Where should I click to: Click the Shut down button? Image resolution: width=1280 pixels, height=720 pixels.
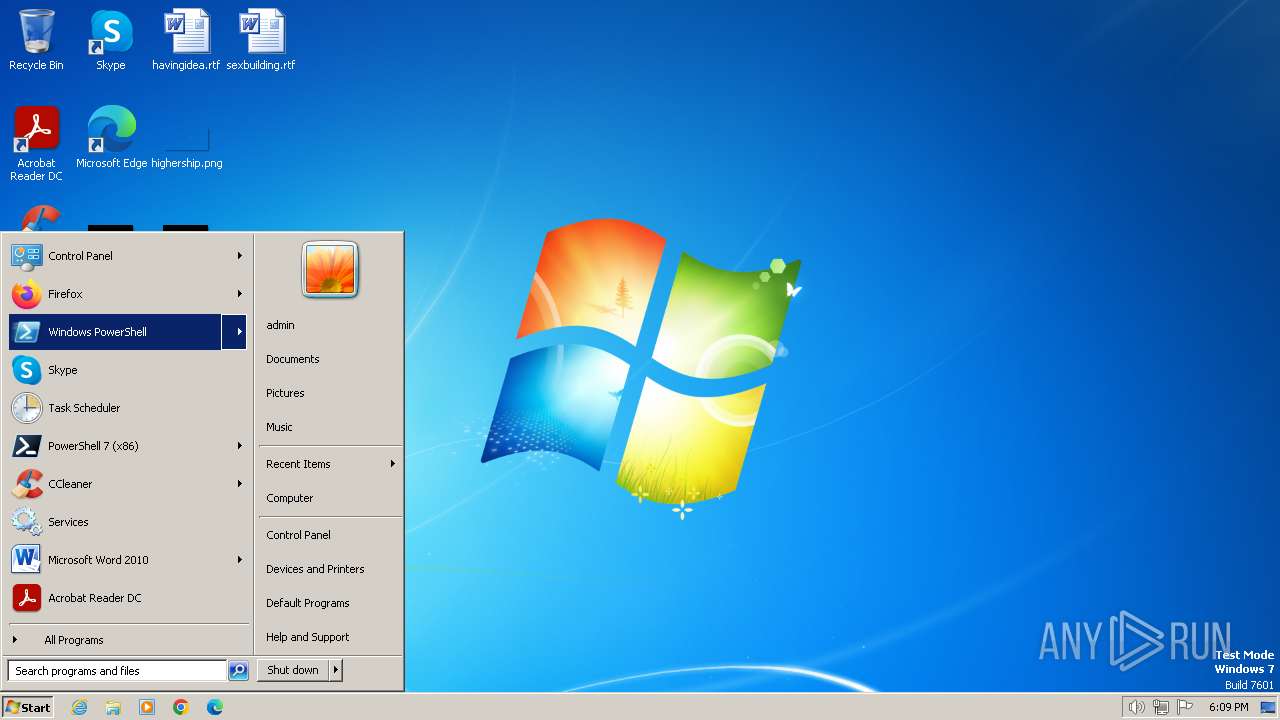[293, 670]
